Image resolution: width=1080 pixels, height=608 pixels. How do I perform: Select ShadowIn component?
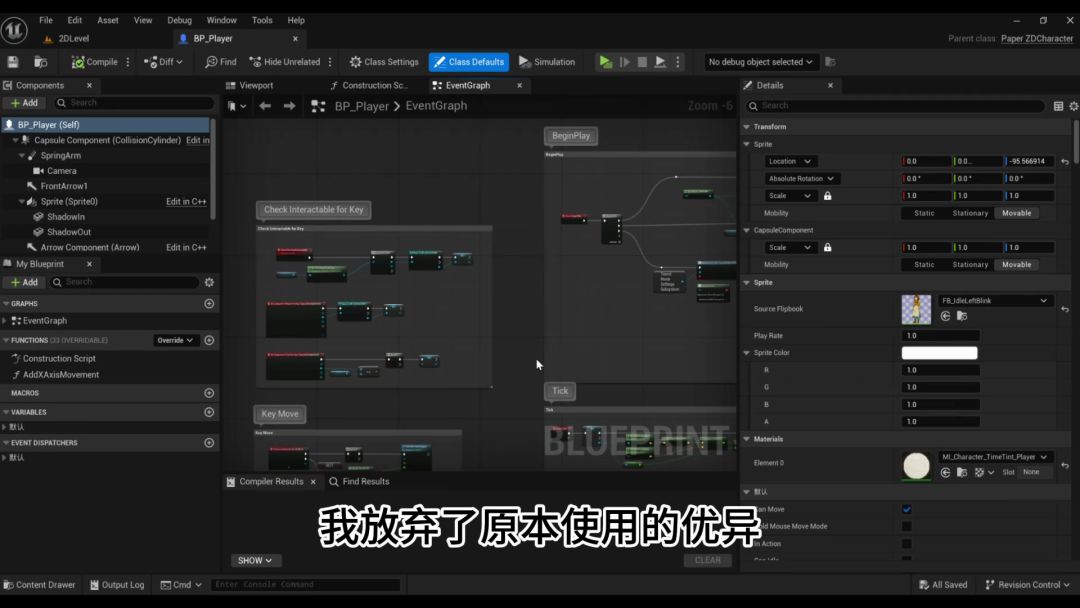(x=65, y=217)
